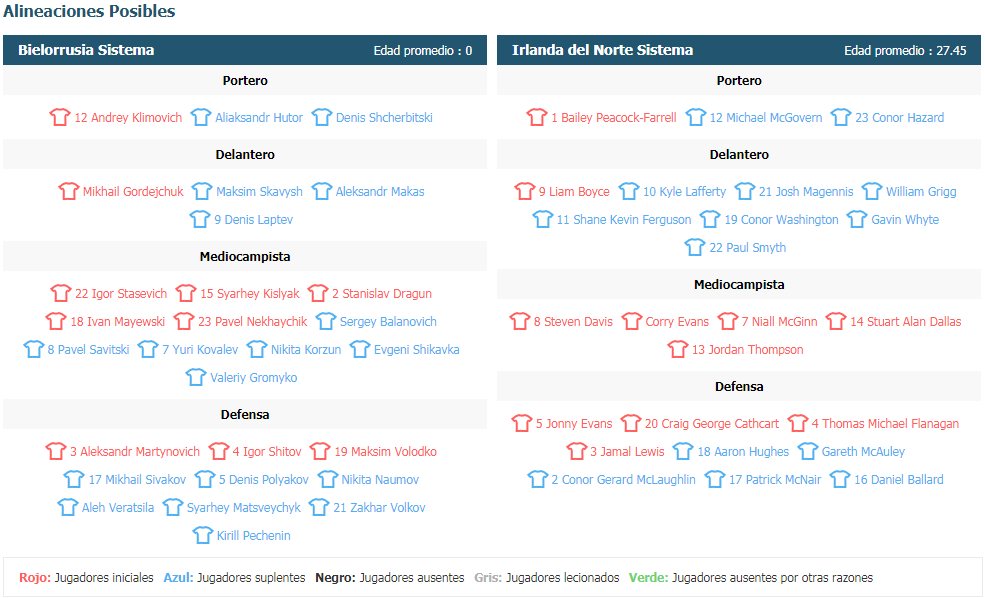Viewport: 985px width, 598px height.
Task: Open player 4 Thomas Michael Flanagan
Action: coord(885,423)
